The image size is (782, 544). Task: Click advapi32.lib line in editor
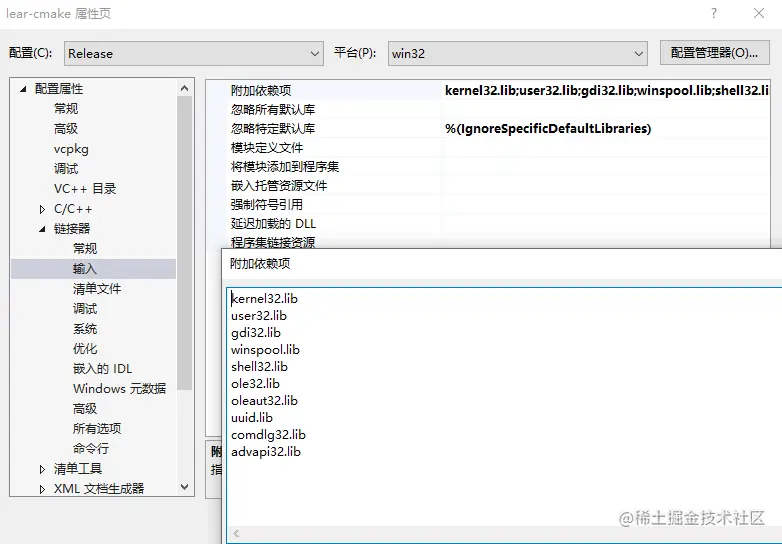pyautogui.click(x=266, y=452)
